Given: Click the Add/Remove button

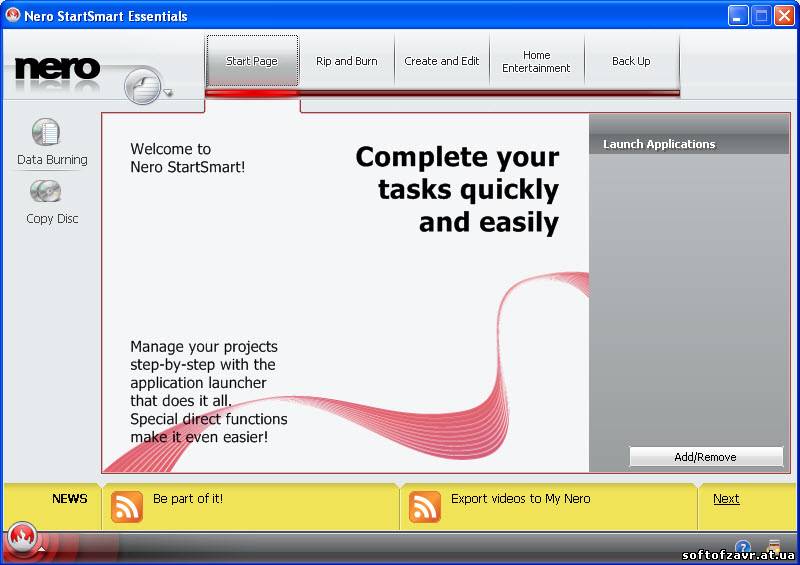Looking at the screenshot, I should coord(706,457).
